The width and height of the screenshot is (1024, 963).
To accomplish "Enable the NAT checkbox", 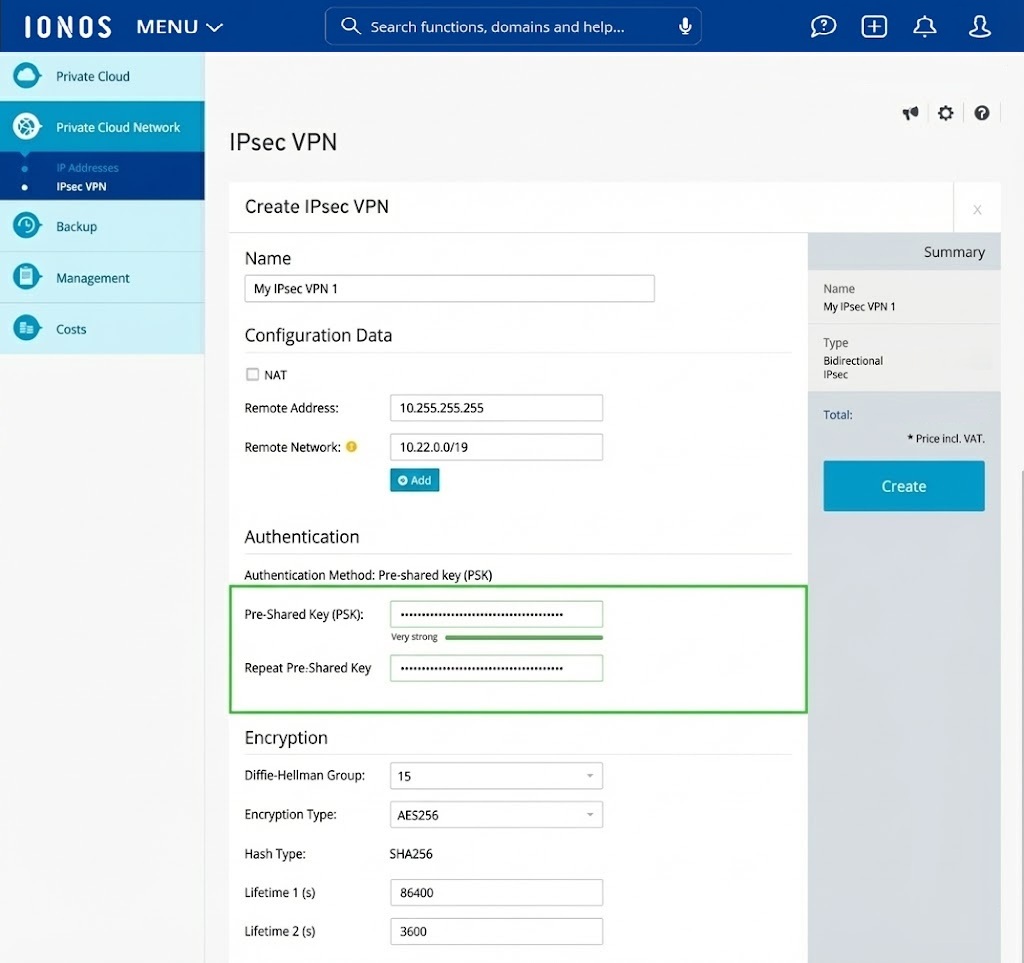I will [250, 374].
